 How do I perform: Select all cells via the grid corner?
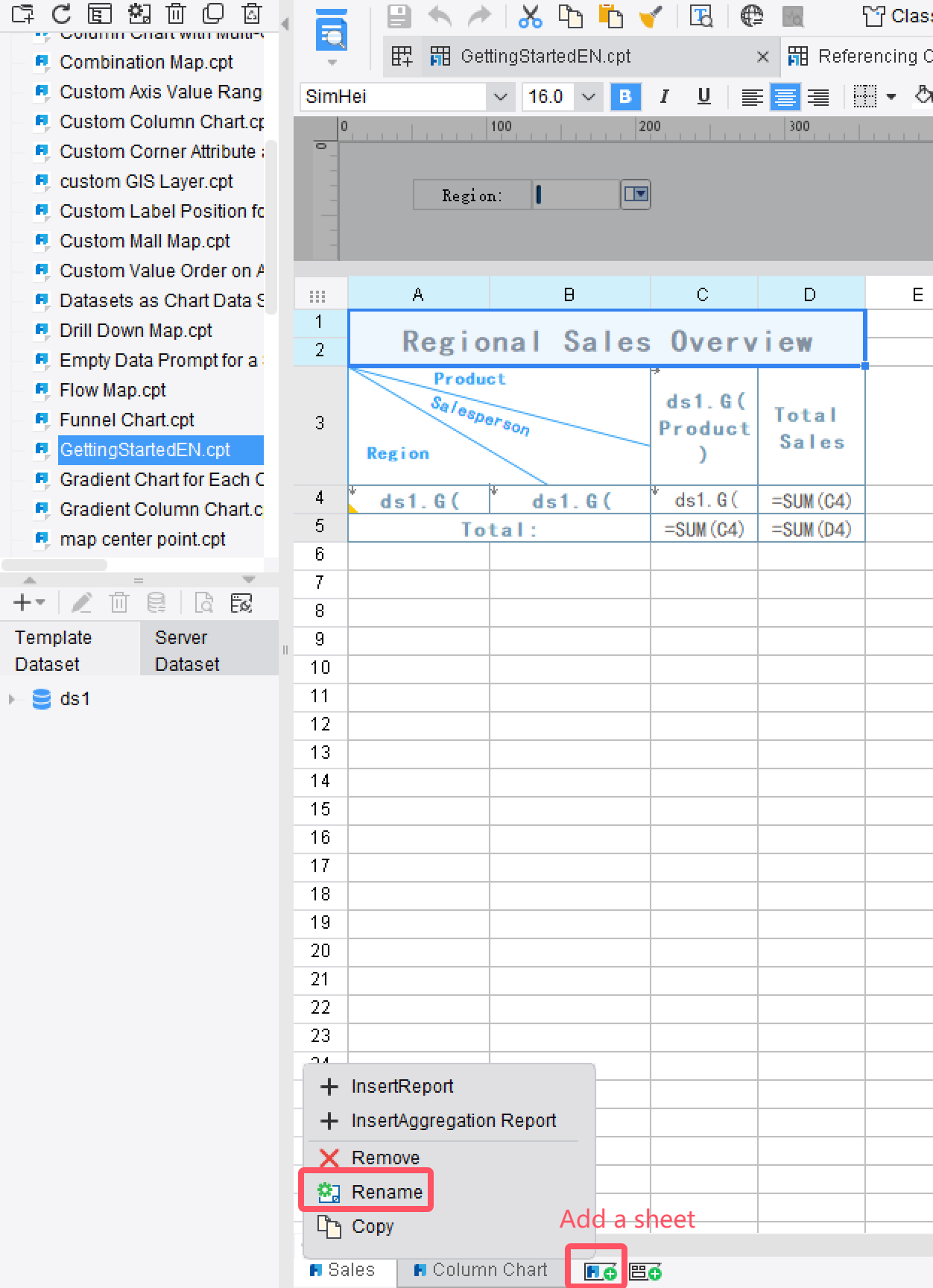[317, 296]
